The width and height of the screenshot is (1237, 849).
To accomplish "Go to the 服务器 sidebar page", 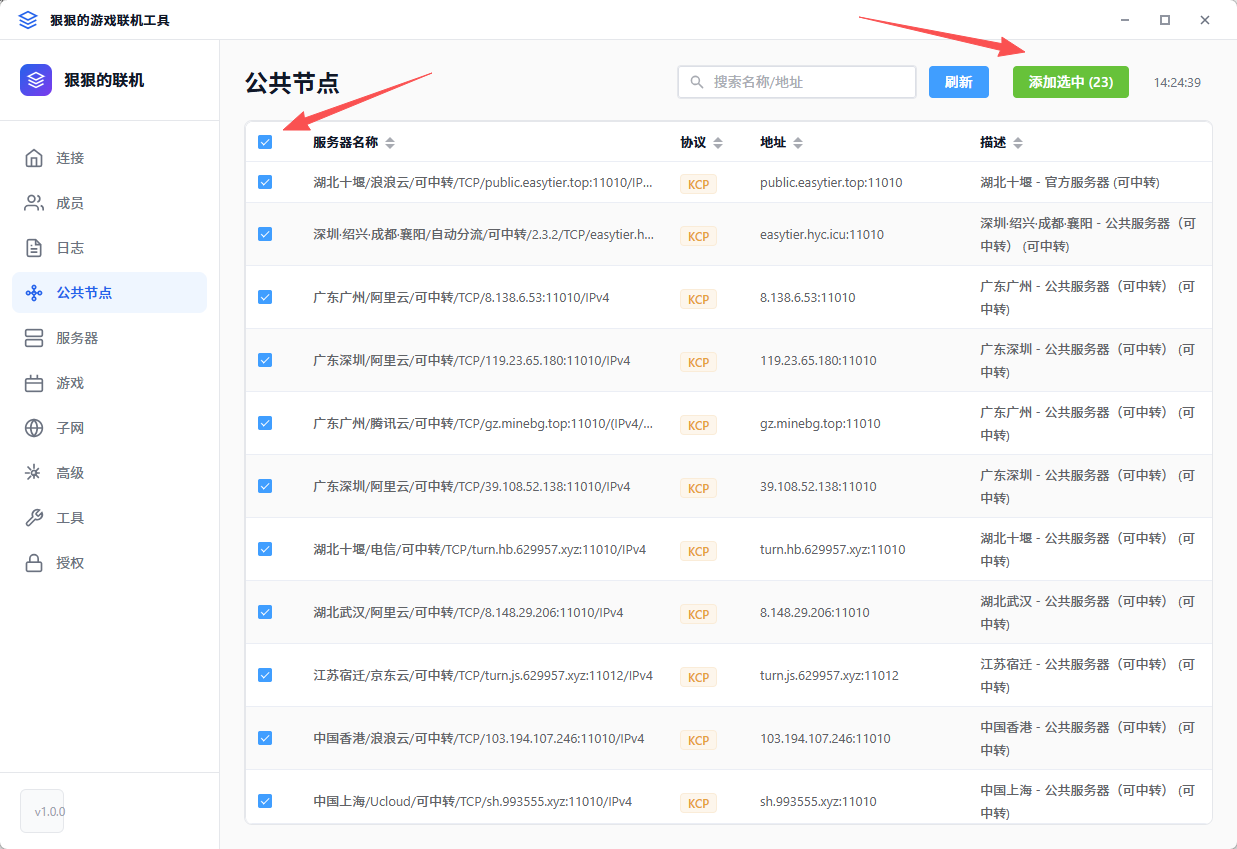I will (x=110, y=338).
